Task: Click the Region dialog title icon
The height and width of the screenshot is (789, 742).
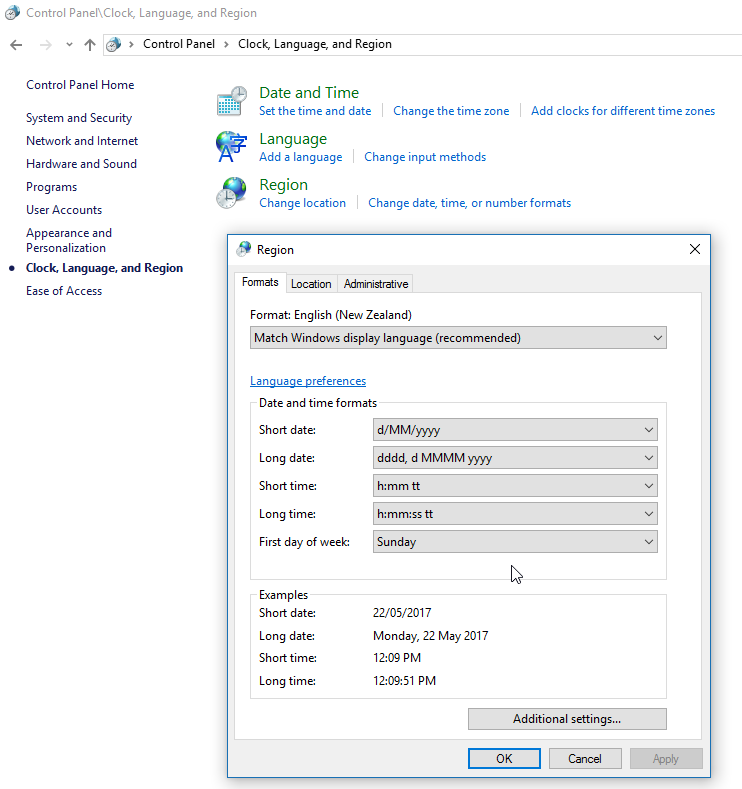Action: [244, 249]
